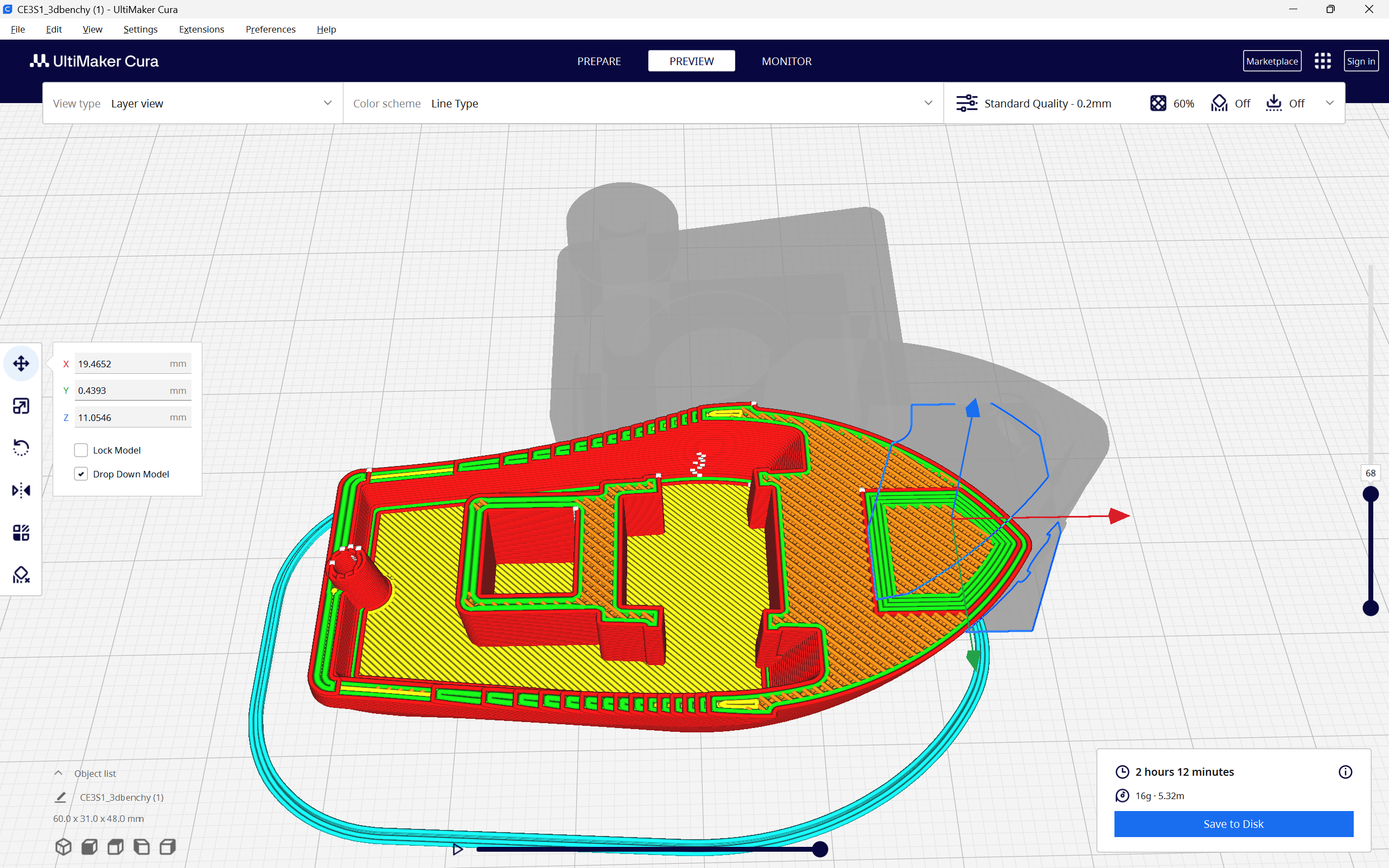Click Save to Disk
The width and height of the screenshot is (1389, 868).
(x=1233, y=824)
